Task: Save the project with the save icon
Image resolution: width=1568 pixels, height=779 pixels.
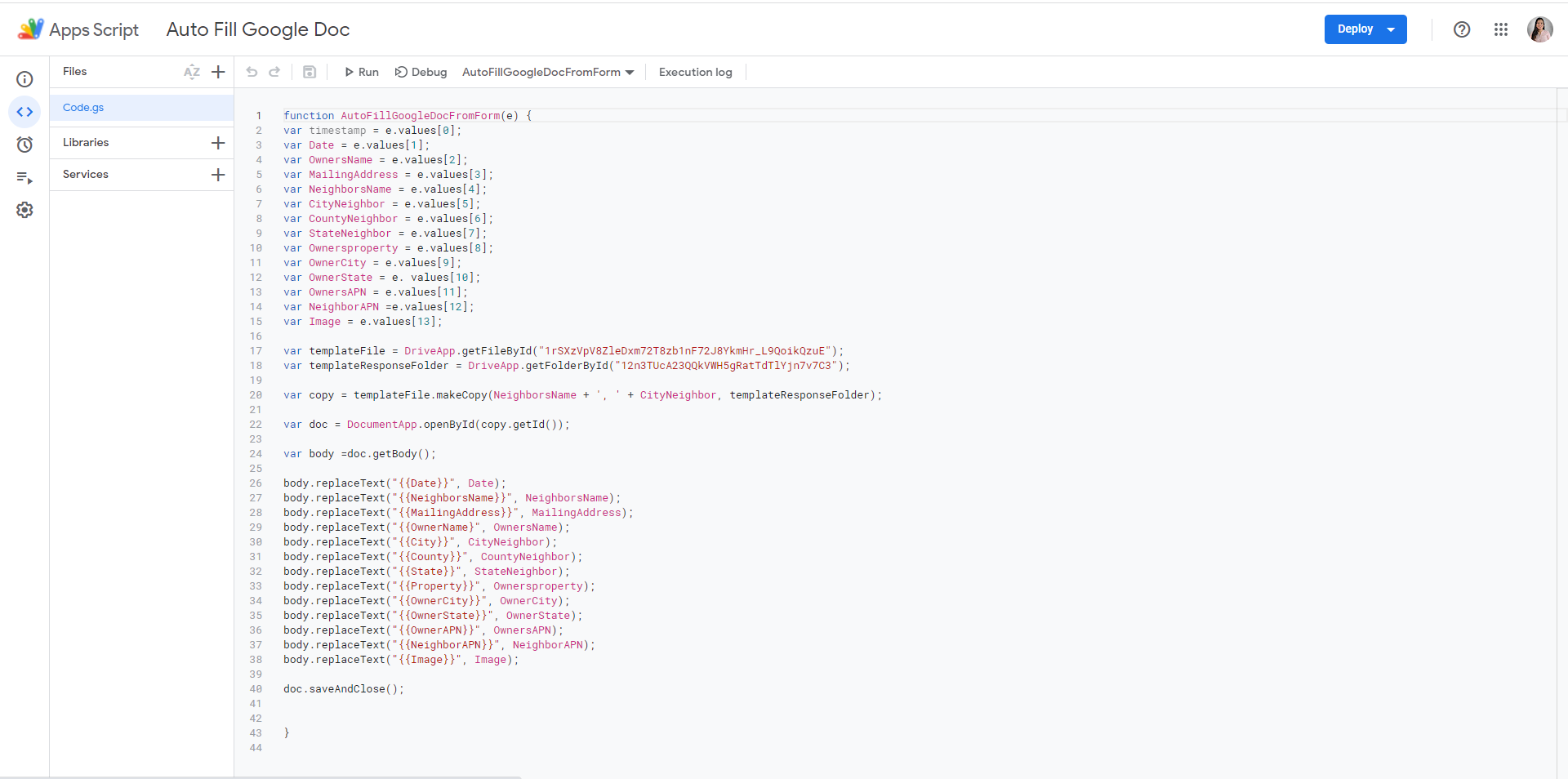Action: click(309, 72)
